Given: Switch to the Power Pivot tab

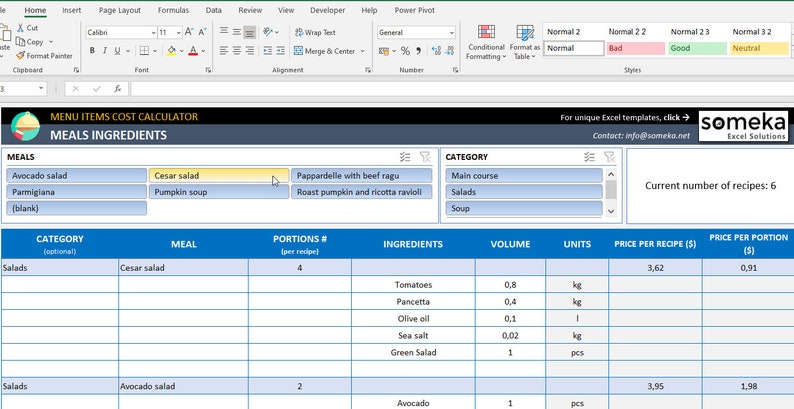Looking at the screenshot, I should (414, 10).
